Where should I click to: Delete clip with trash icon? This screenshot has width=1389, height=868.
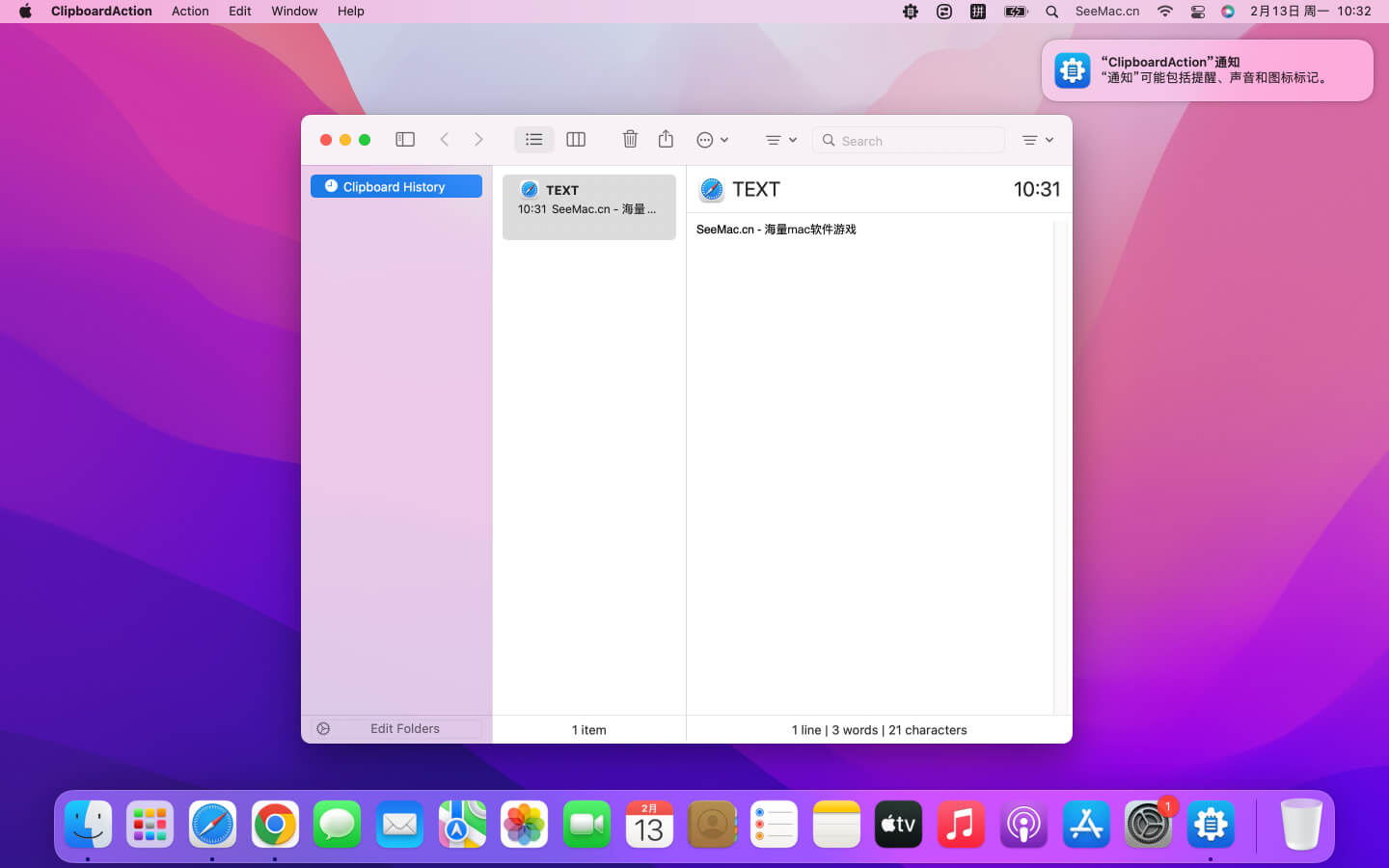(x=630, y=140)
